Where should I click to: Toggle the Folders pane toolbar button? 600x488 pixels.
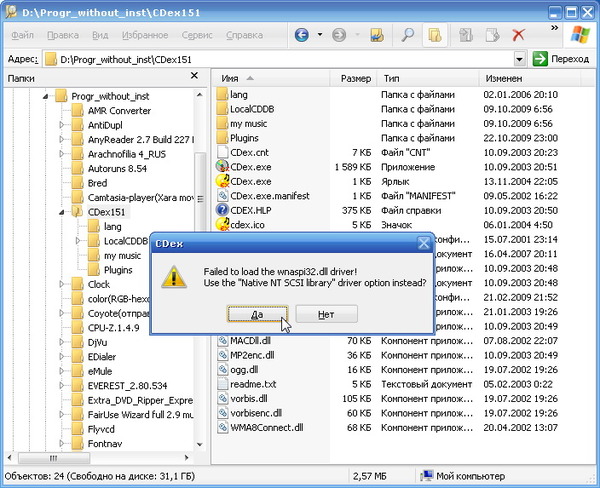(x=435, y=35)
